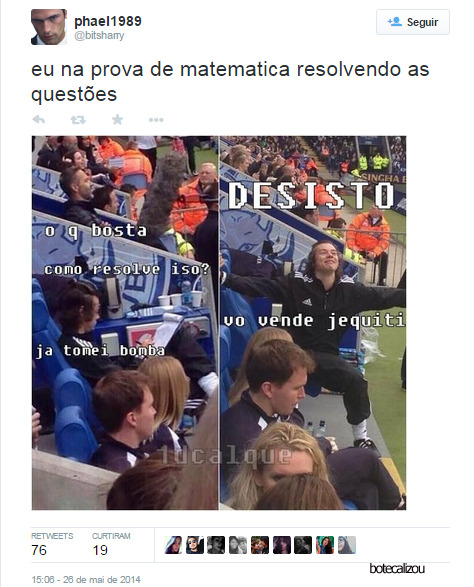474x587 pixels.
Task: Click the @bitsharry handle
Action: (99, 36)
